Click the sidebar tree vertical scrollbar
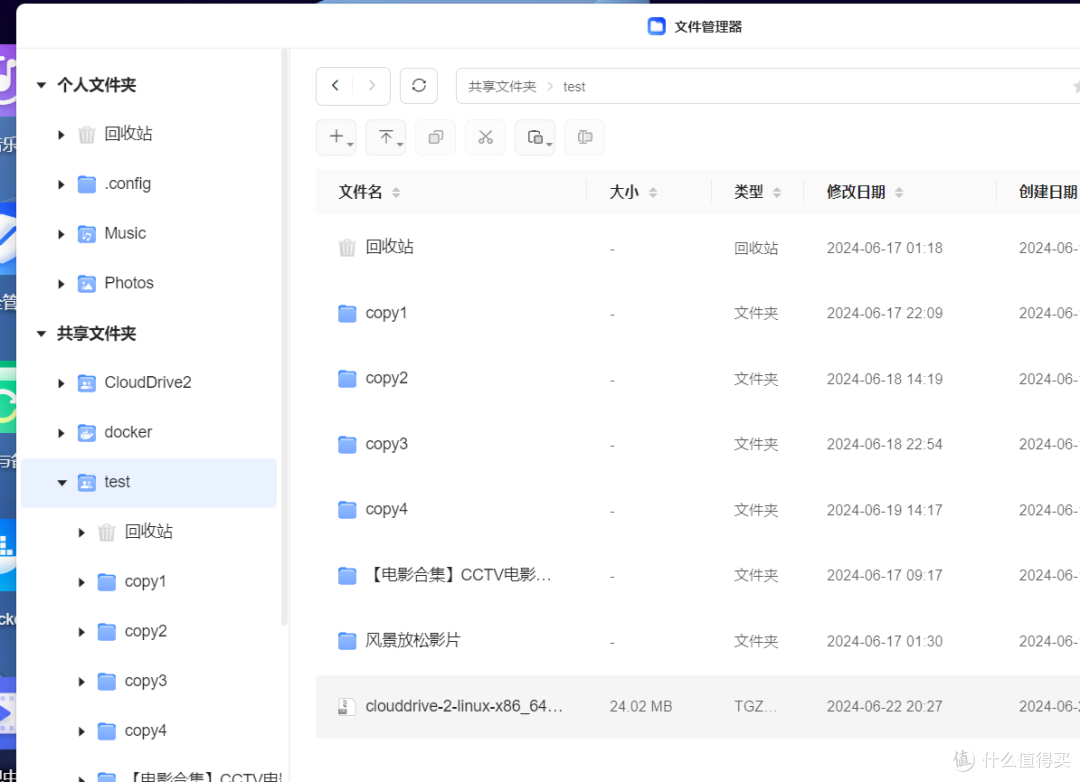1080x782 pixels. [284, 338]
